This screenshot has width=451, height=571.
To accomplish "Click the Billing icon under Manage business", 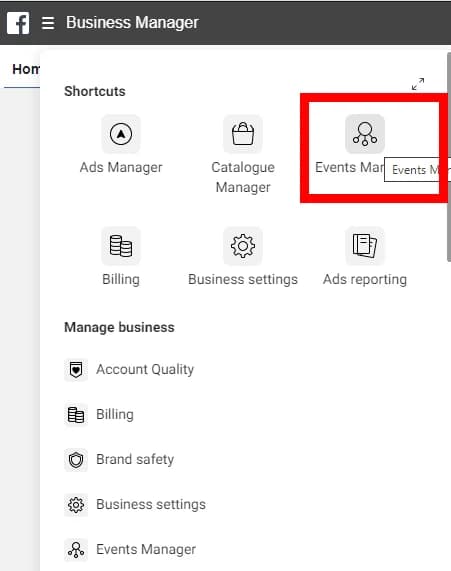I will pyautogui.click(x=76, y=414).
